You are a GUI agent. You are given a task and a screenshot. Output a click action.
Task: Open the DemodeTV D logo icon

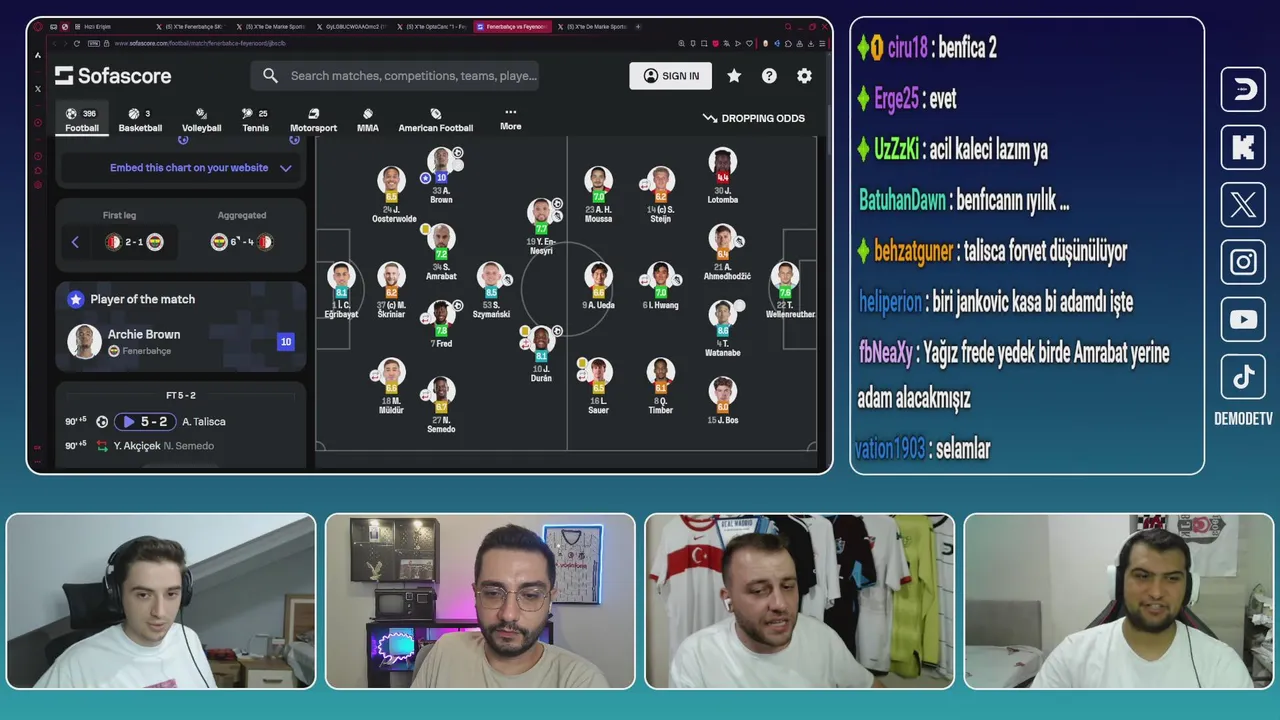pyautogui.click(x=1243, y=89)
